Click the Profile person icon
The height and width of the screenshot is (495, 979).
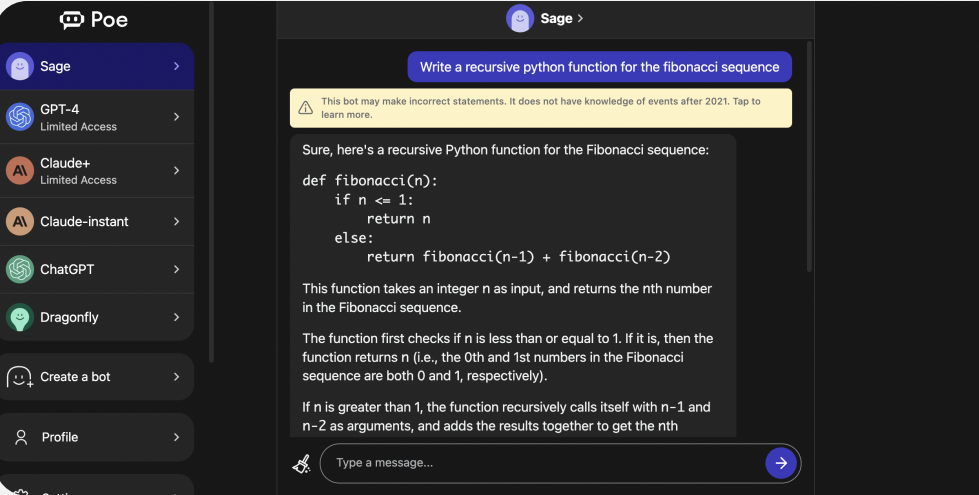click(21, 437)
